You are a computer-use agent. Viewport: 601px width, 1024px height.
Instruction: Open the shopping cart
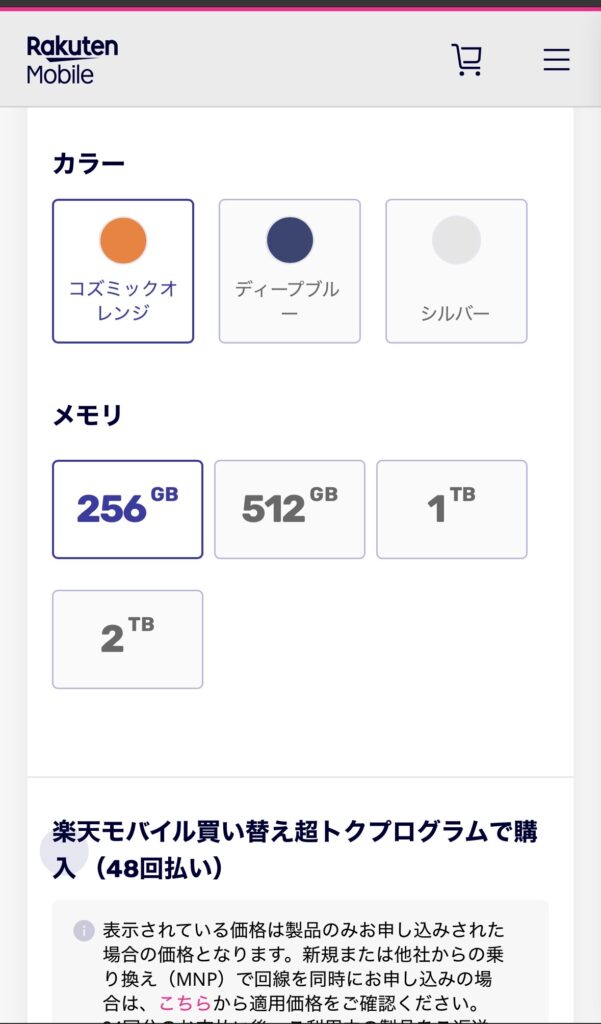[467, 60]
